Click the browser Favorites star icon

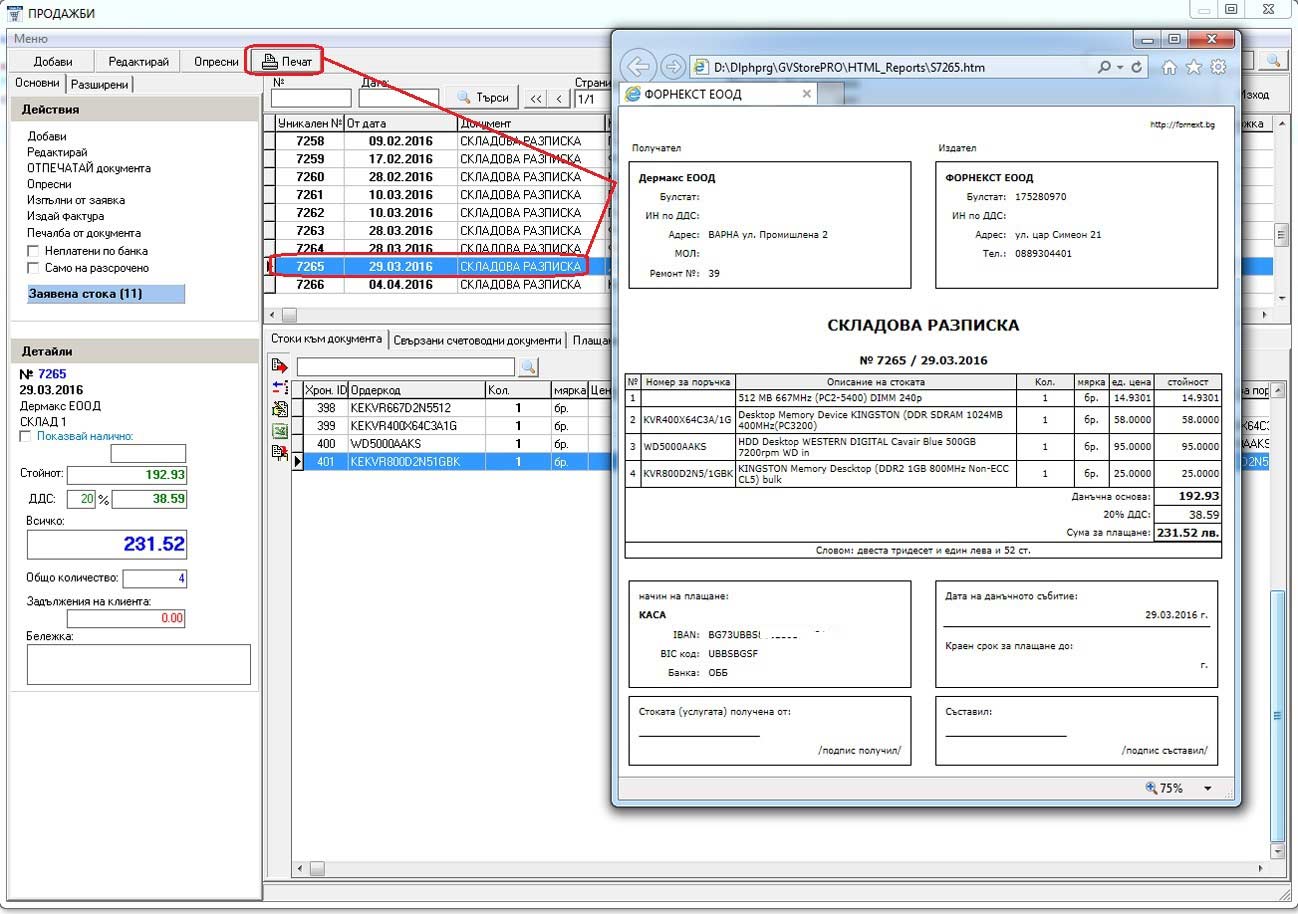(x=1194, y=67)
